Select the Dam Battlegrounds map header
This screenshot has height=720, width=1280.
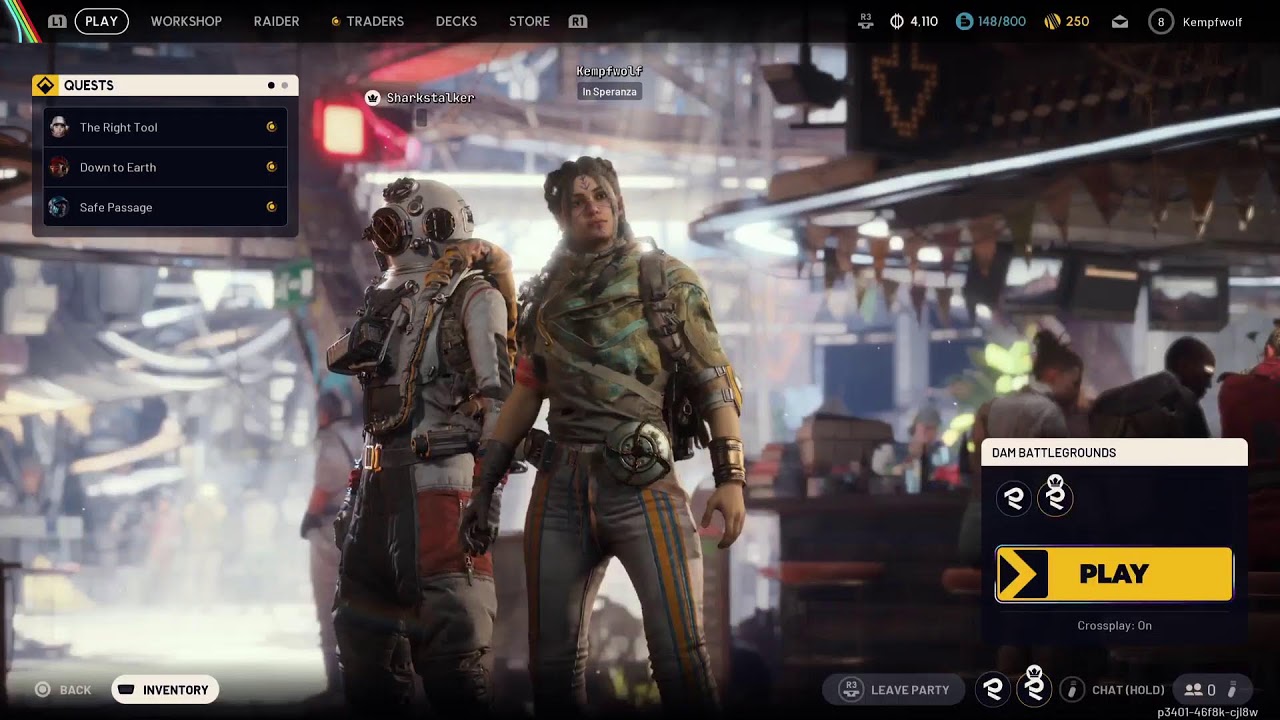click(x=1114, y=453)
